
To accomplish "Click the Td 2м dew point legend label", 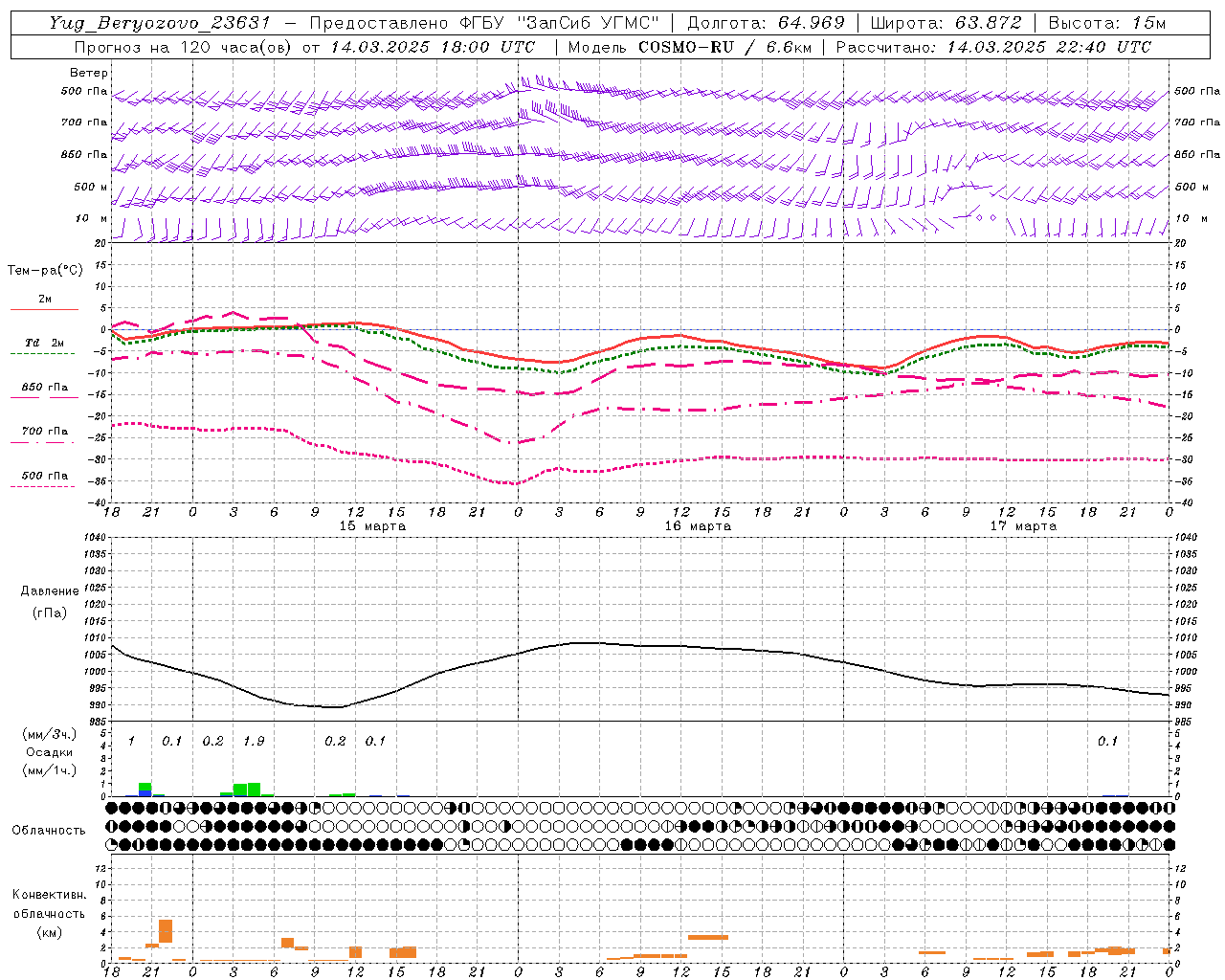I will click(45, 343).
